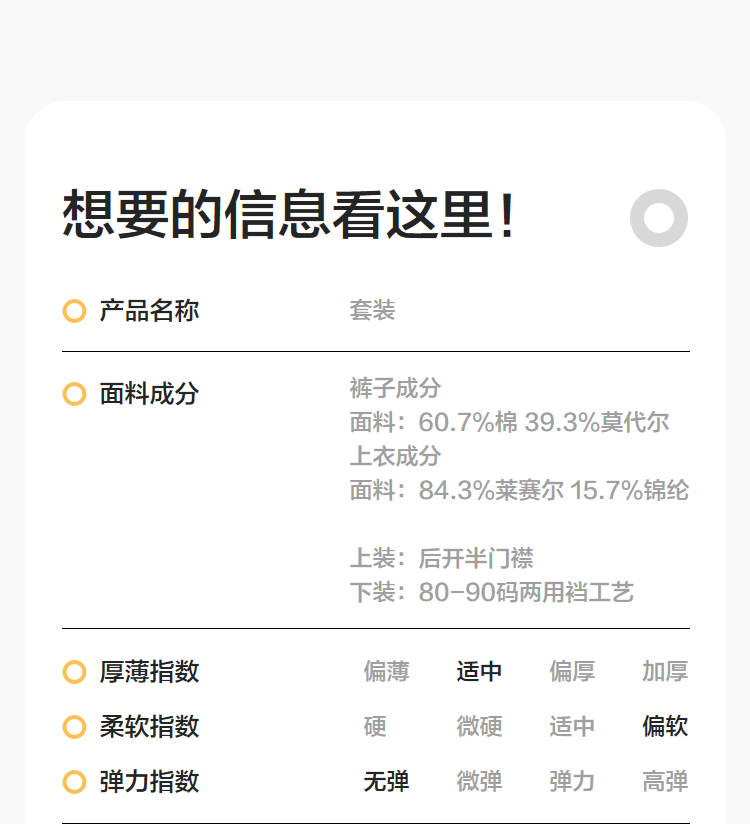Select the highlighted 无弹 elasticity option
The height and width of the screenshot is (824, 750).
pyautogui.click(x=386, y=782)
